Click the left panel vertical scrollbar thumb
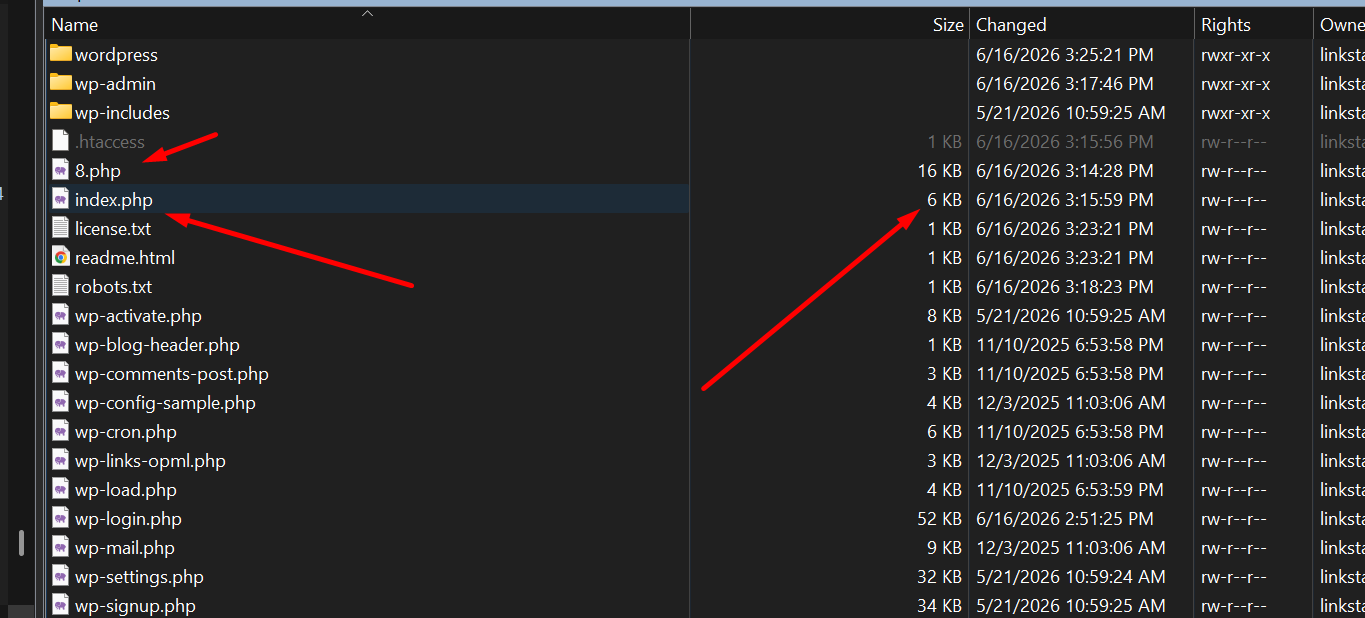The image size is (1365, 618). [x=21, y=543]
